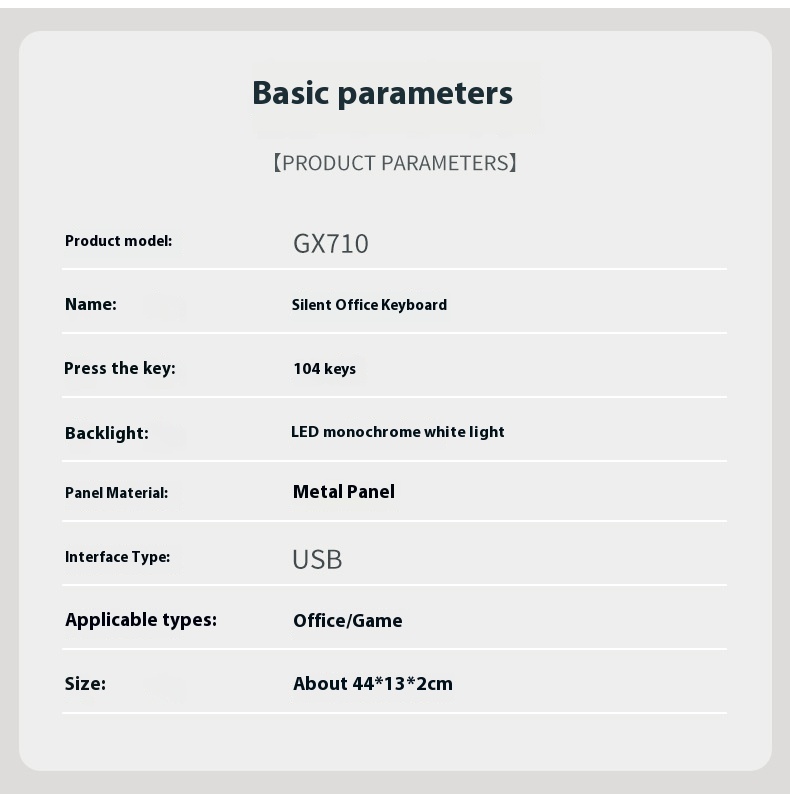Click the GX710 model value
The image size is (790, 794).
pos(331,244)
